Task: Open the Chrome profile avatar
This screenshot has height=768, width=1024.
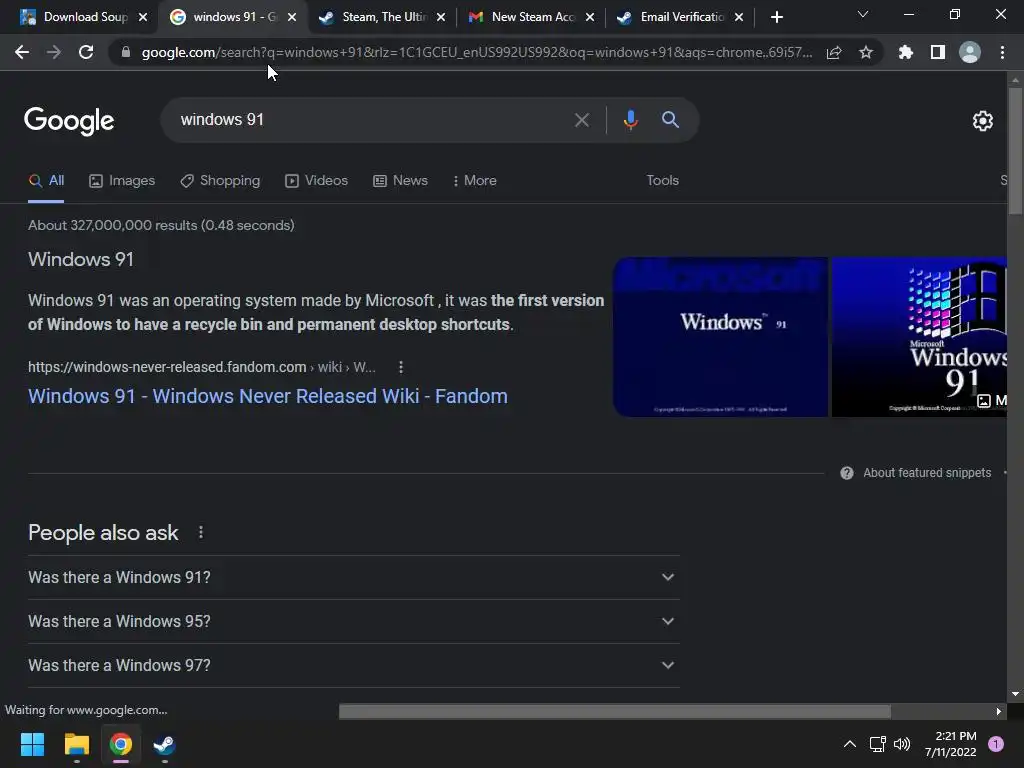Action: 970,52
